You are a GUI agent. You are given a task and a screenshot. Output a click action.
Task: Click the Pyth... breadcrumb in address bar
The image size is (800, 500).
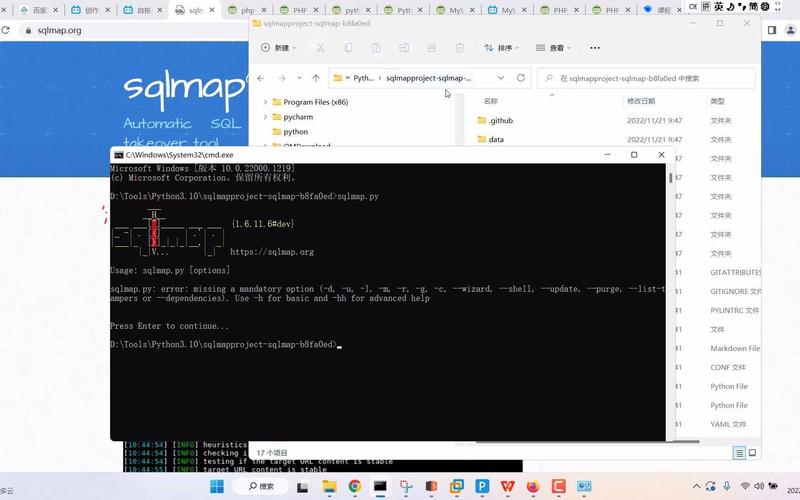tap(363, 78)
